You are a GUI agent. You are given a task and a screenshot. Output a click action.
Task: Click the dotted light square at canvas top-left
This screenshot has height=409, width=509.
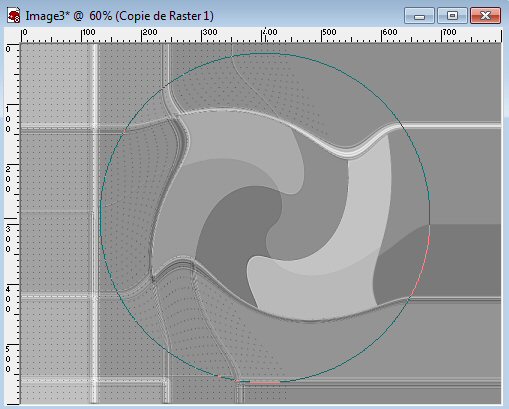(x=56, y=84)
